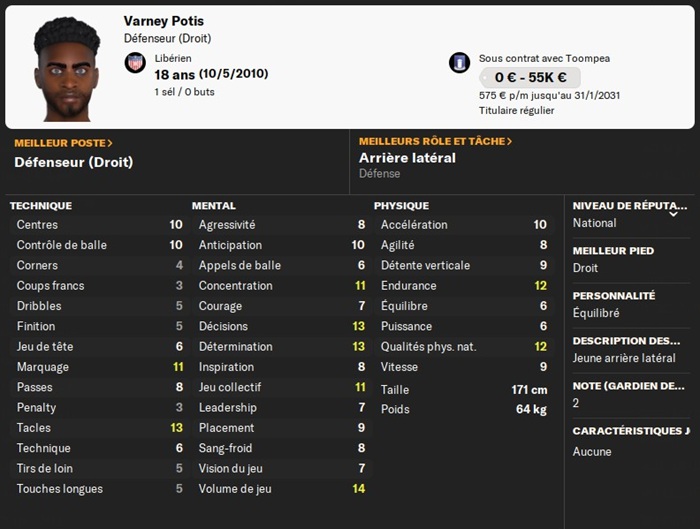The height and width of the screenshot is (529, 700).
Task: Click the Mental column header
Action: [x=214, y=206]
